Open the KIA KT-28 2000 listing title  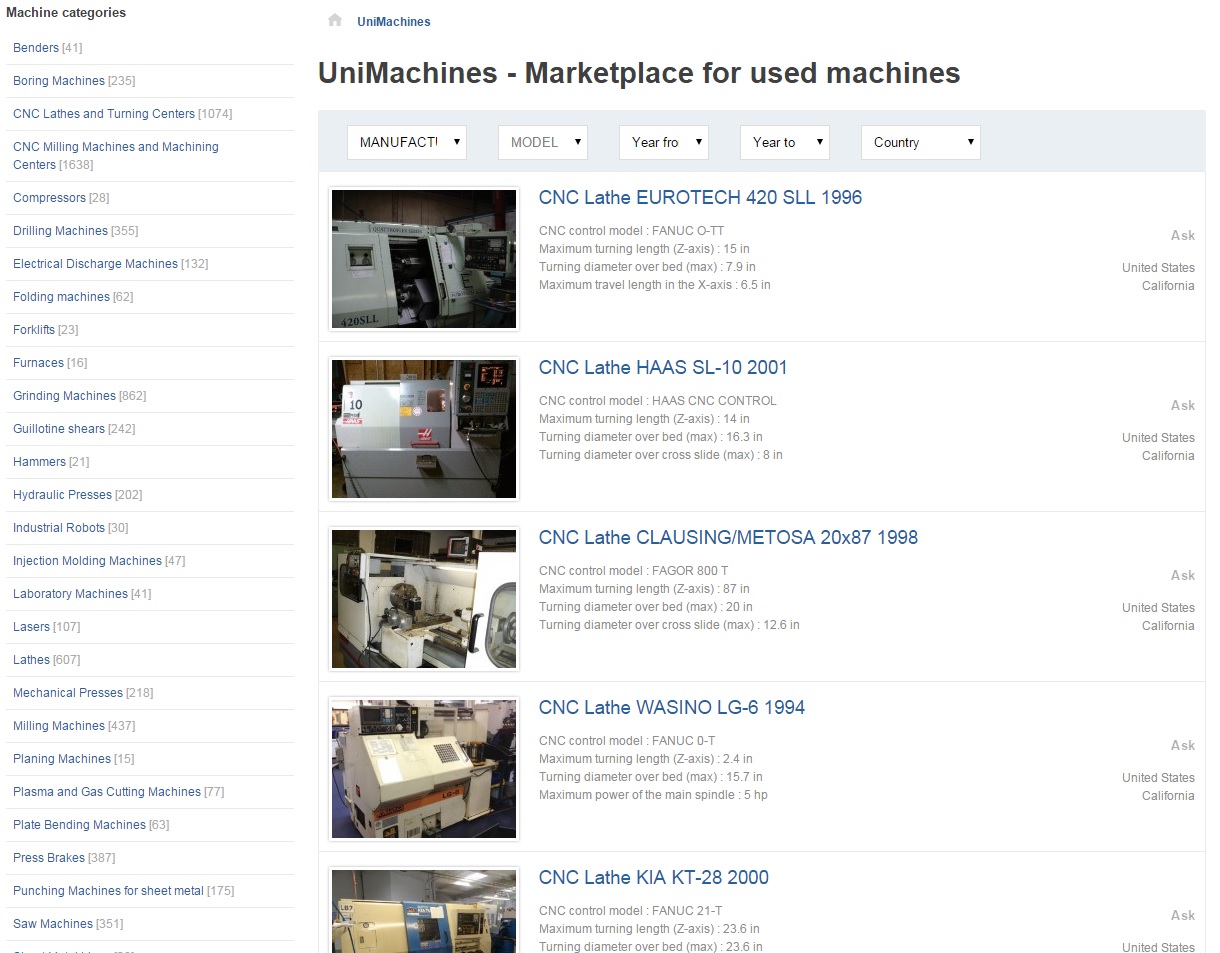point(654,877)
